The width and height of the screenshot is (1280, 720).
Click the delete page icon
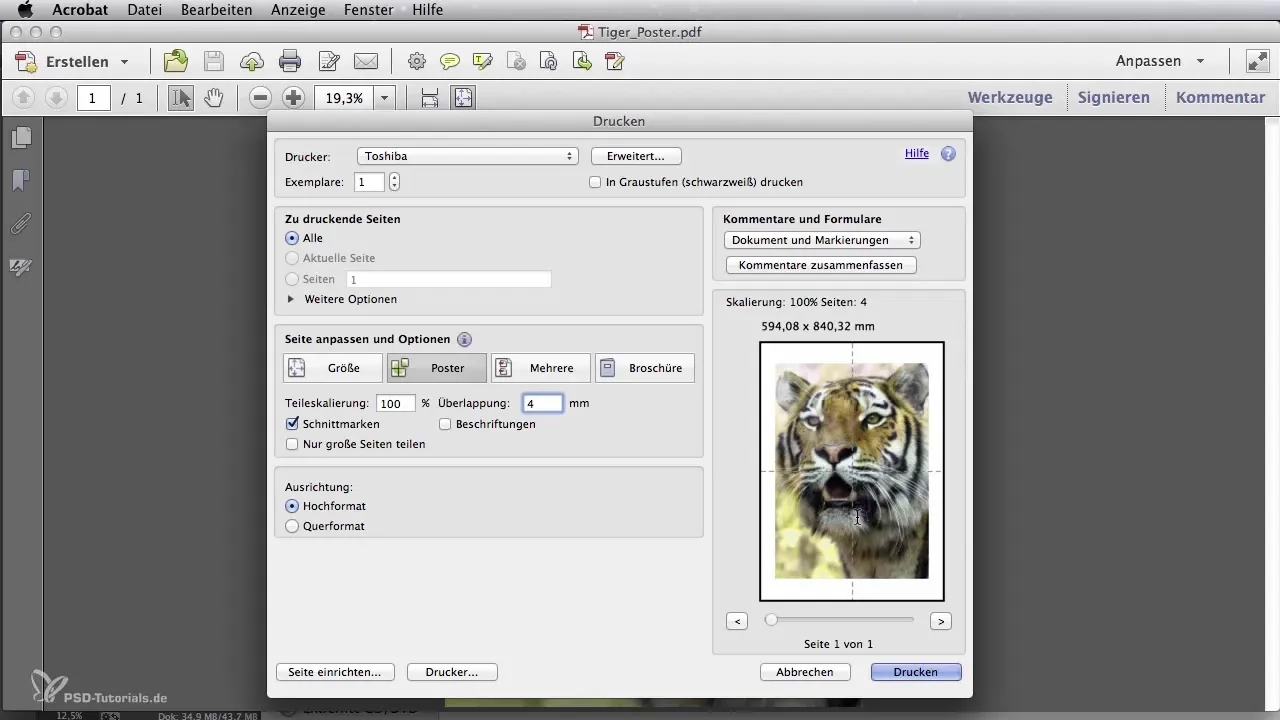click(x=516, y=62)
